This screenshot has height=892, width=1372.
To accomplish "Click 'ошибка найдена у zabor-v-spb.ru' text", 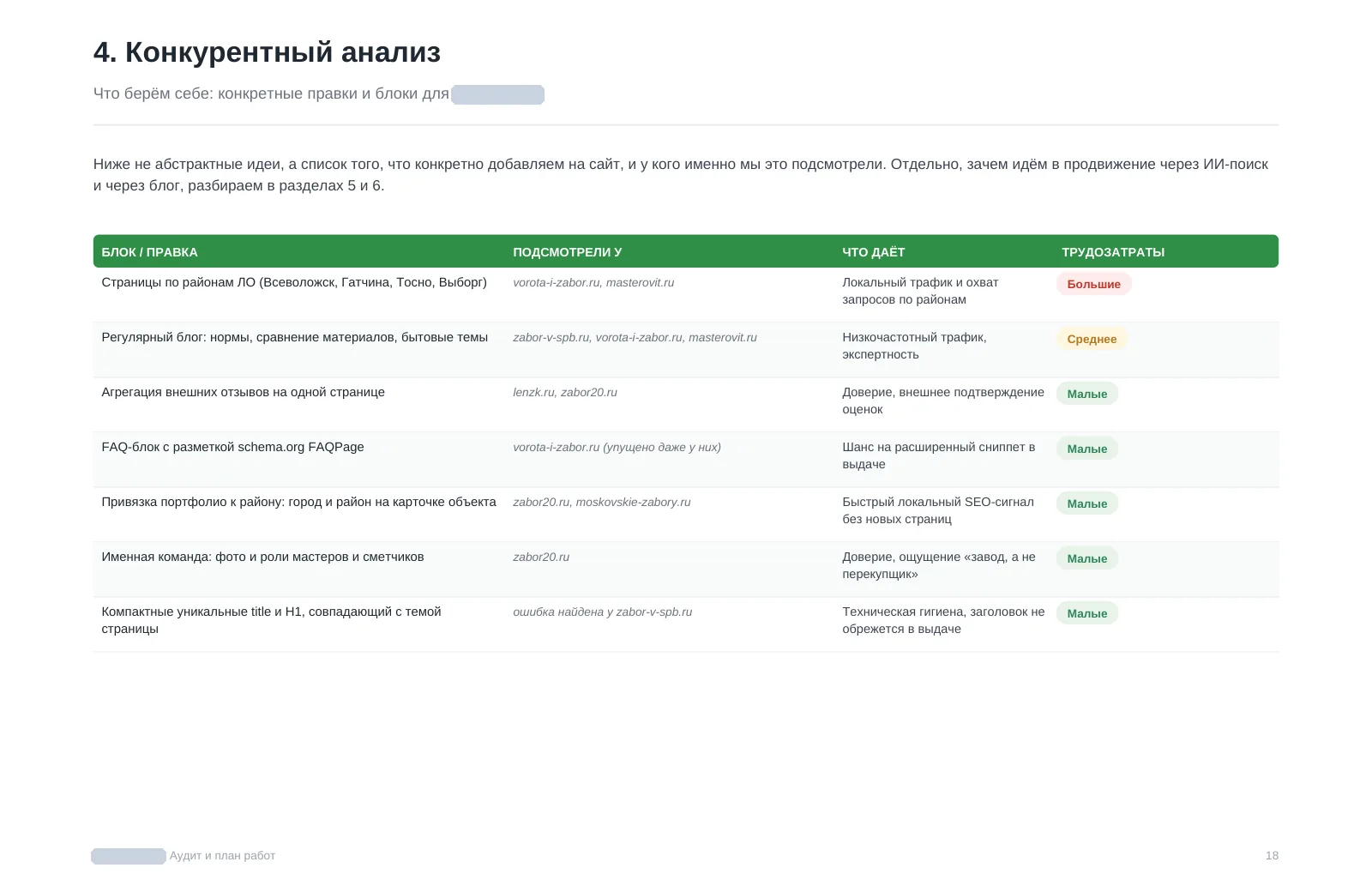I will pos(602,612).
